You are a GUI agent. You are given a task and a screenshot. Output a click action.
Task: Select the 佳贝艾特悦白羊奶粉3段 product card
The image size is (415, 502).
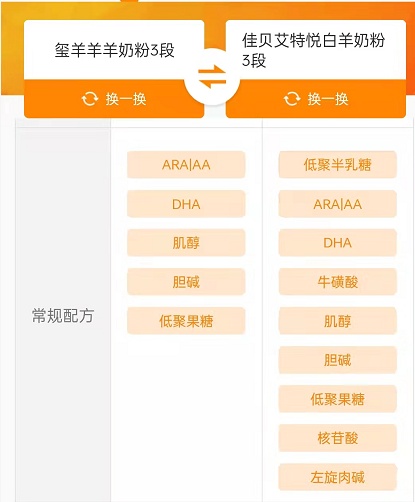pyautogui.click(x=316, y=50)
